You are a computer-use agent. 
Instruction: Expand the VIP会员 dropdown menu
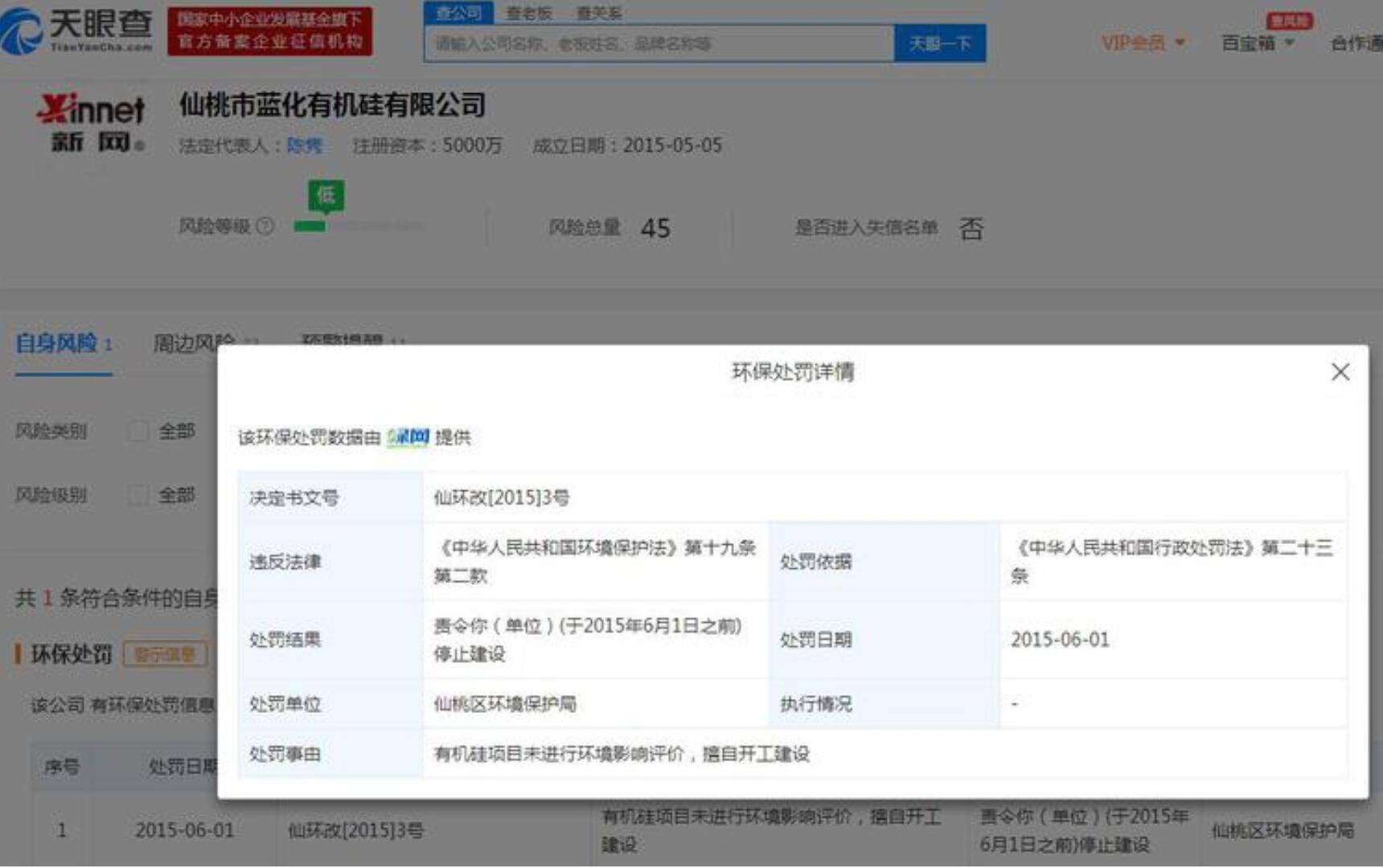[x=1143, y=43]
